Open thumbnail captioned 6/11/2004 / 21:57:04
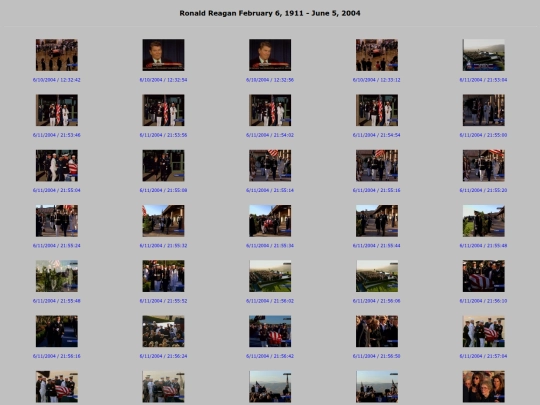 [x=484, y=331]
